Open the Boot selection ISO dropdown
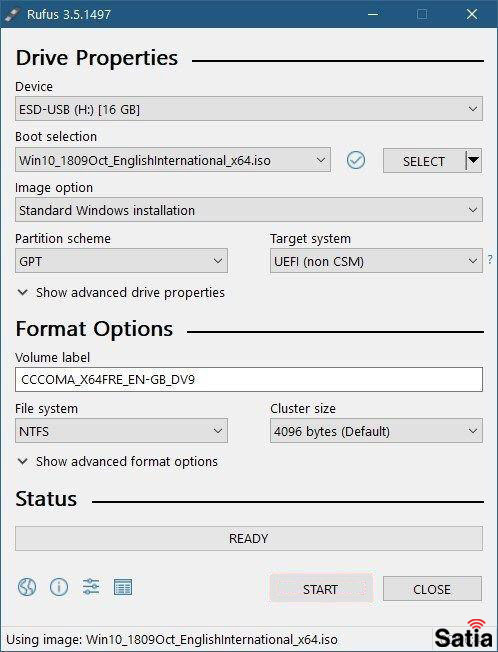498x652 pixels. [173, 160]
